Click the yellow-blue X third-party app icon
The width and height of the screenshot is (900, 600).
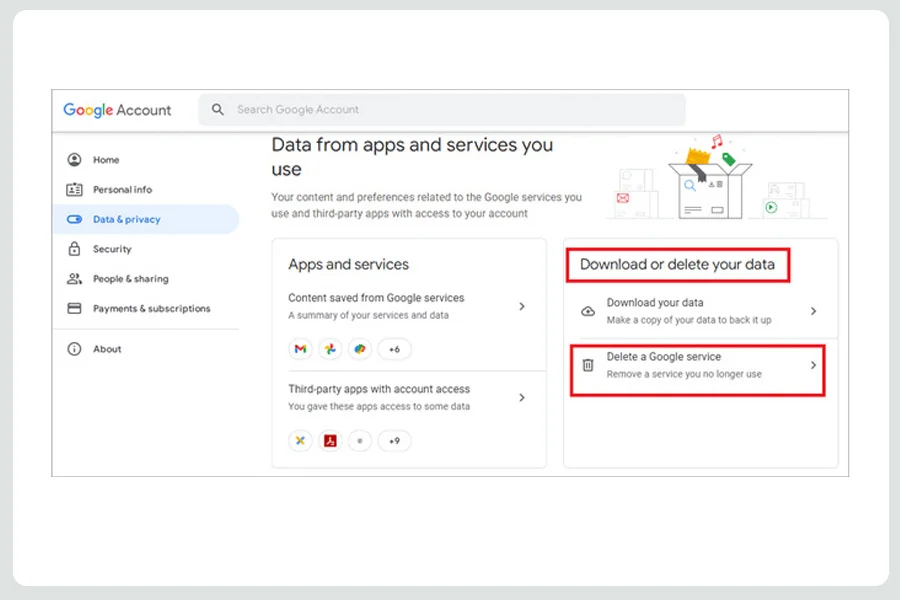[300, 441]
